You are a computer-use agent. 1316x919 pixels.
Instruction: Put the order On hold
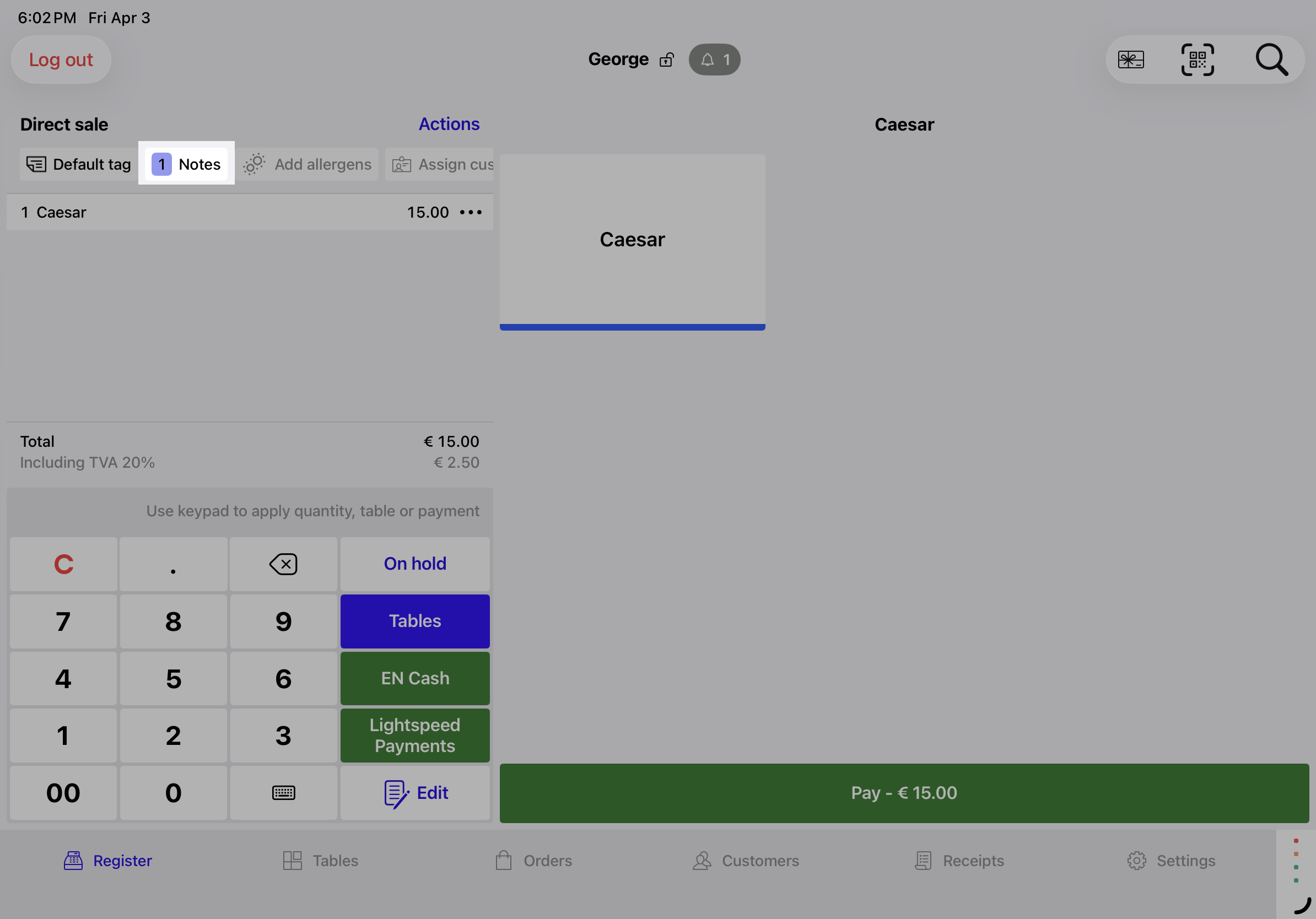pyautogui.click(x=414, y=564)
